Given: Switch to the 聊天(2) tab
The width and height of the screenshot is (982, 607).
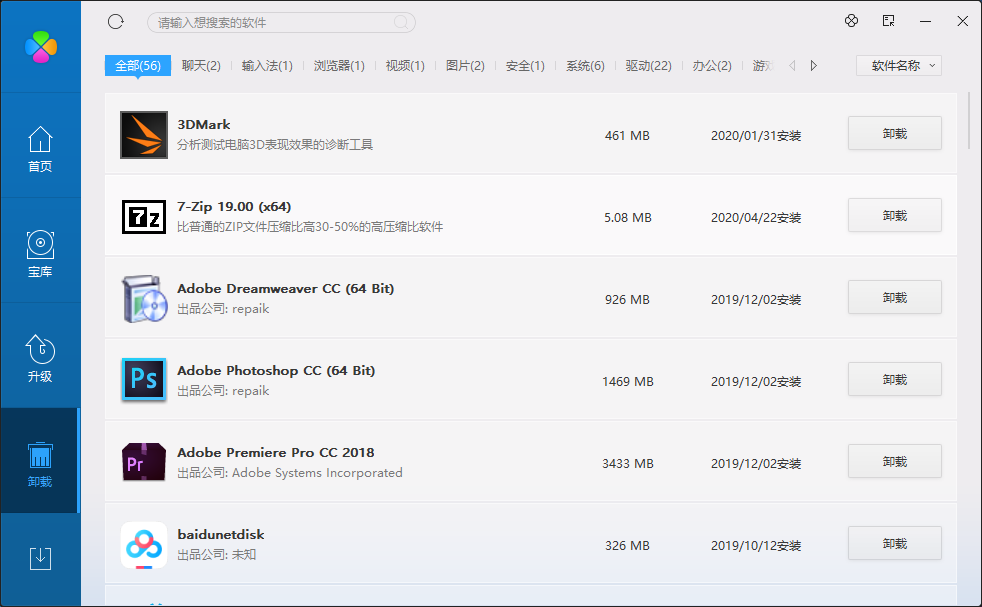Looking at the screenshot, I should coord(201,66).
